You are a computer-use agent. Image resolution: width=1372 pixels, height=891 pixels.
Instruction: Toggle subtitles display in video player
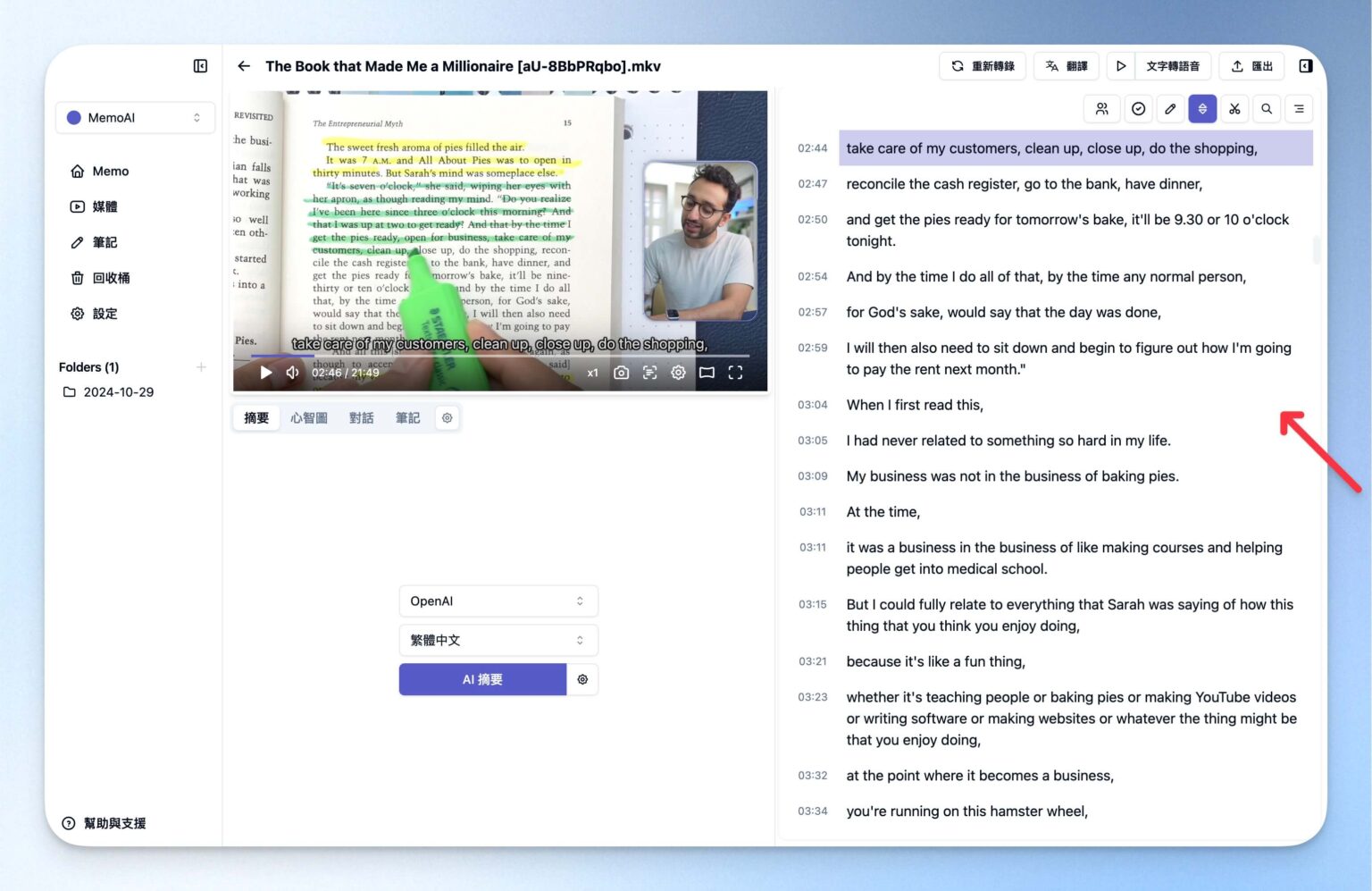650,373
